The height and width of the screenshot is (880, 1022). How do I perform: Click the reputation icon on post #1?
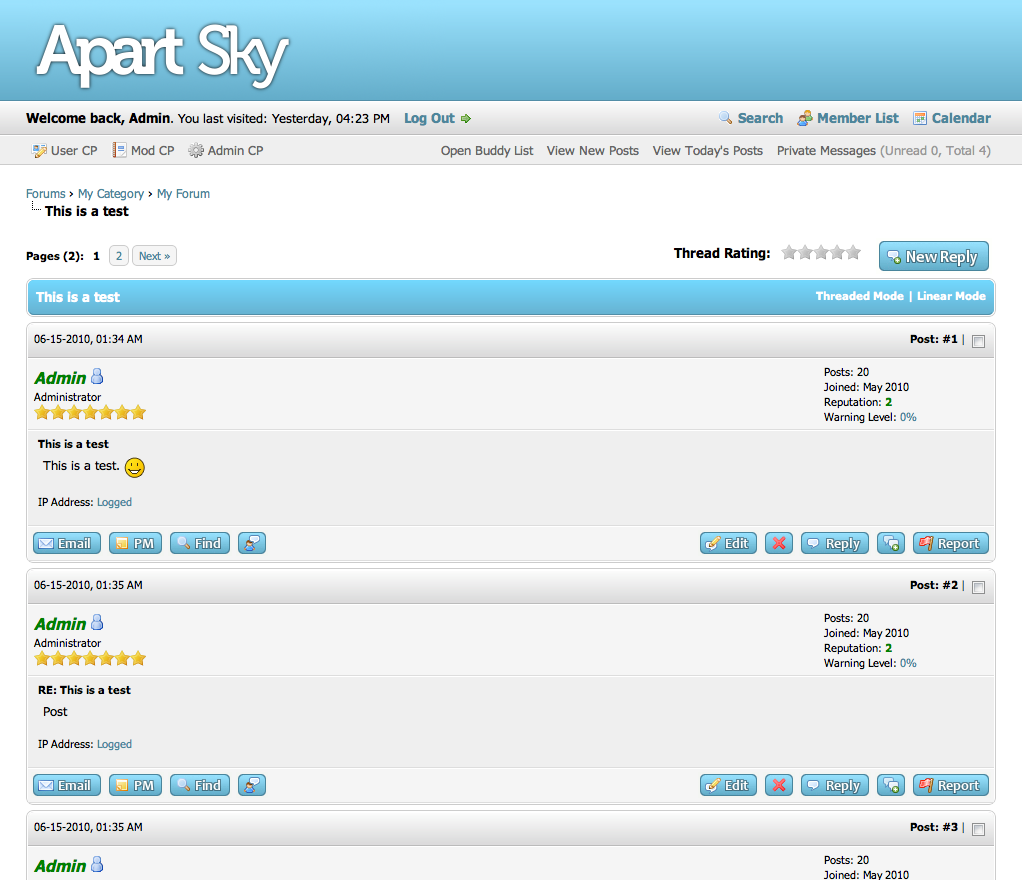pyautogui.click(x=252, y=543)
